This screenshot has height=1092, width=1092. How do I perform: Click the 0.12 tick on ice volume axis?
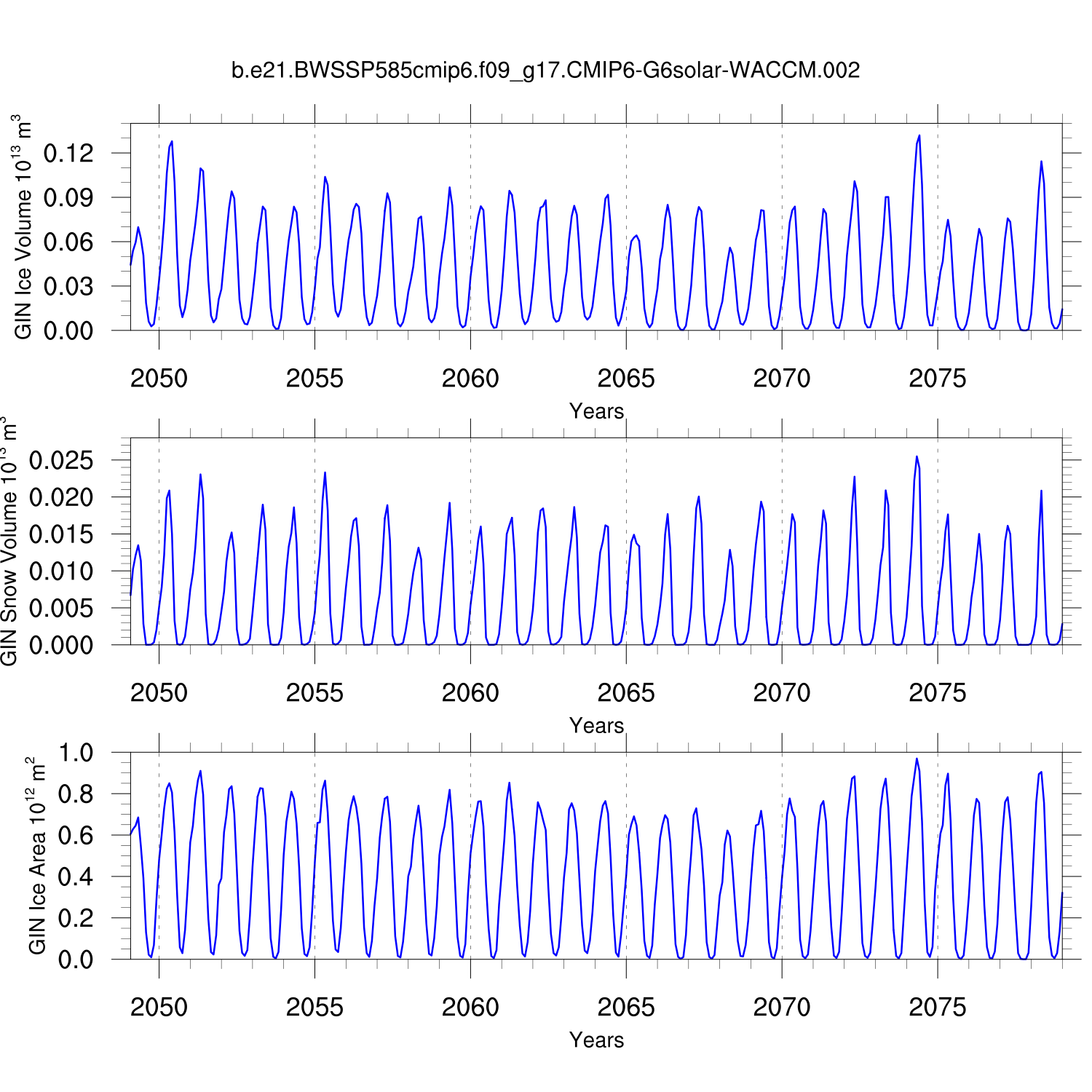tap(68, 154)
